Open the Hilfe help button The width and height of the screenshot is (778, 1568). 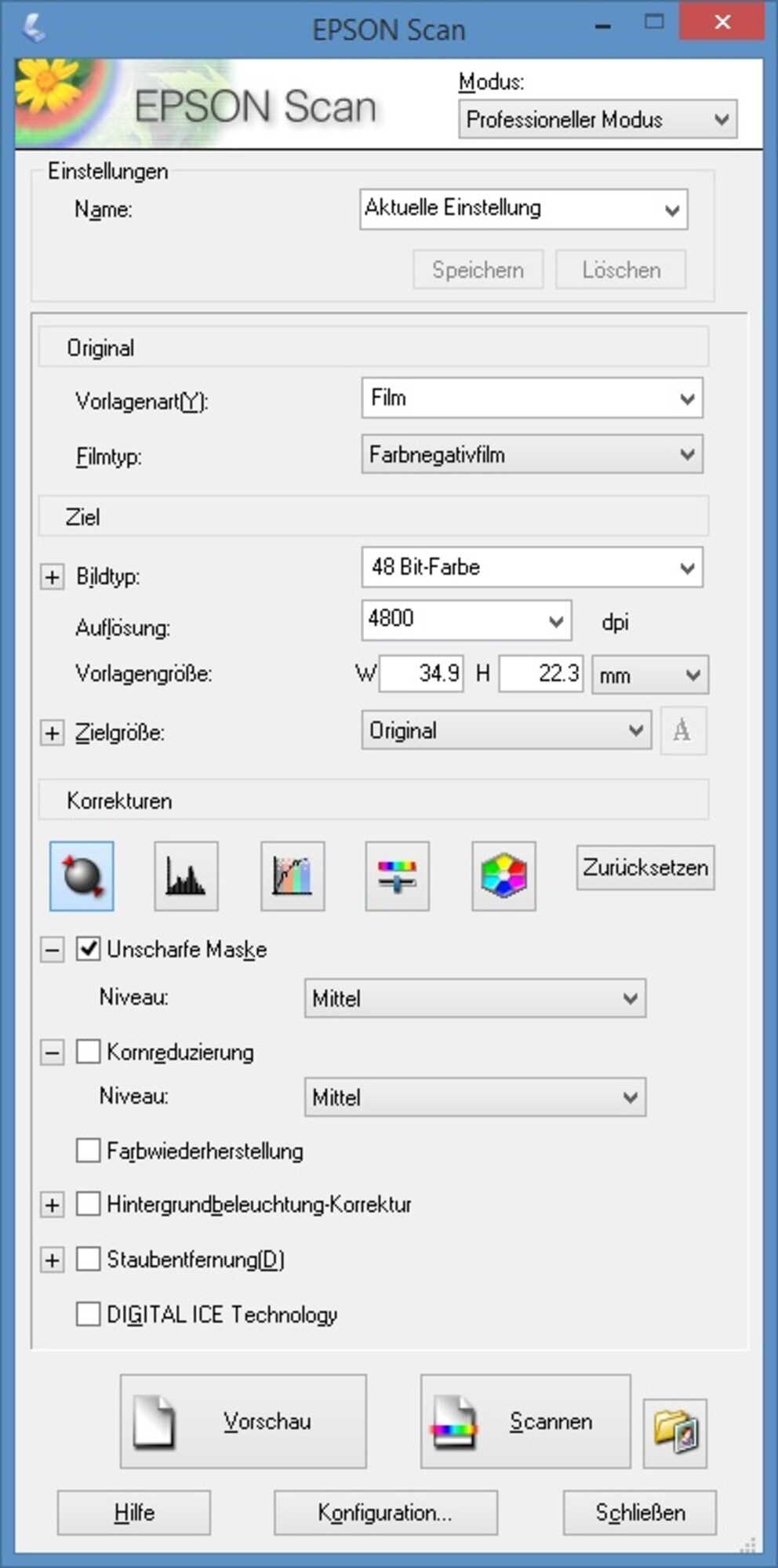134,1512
